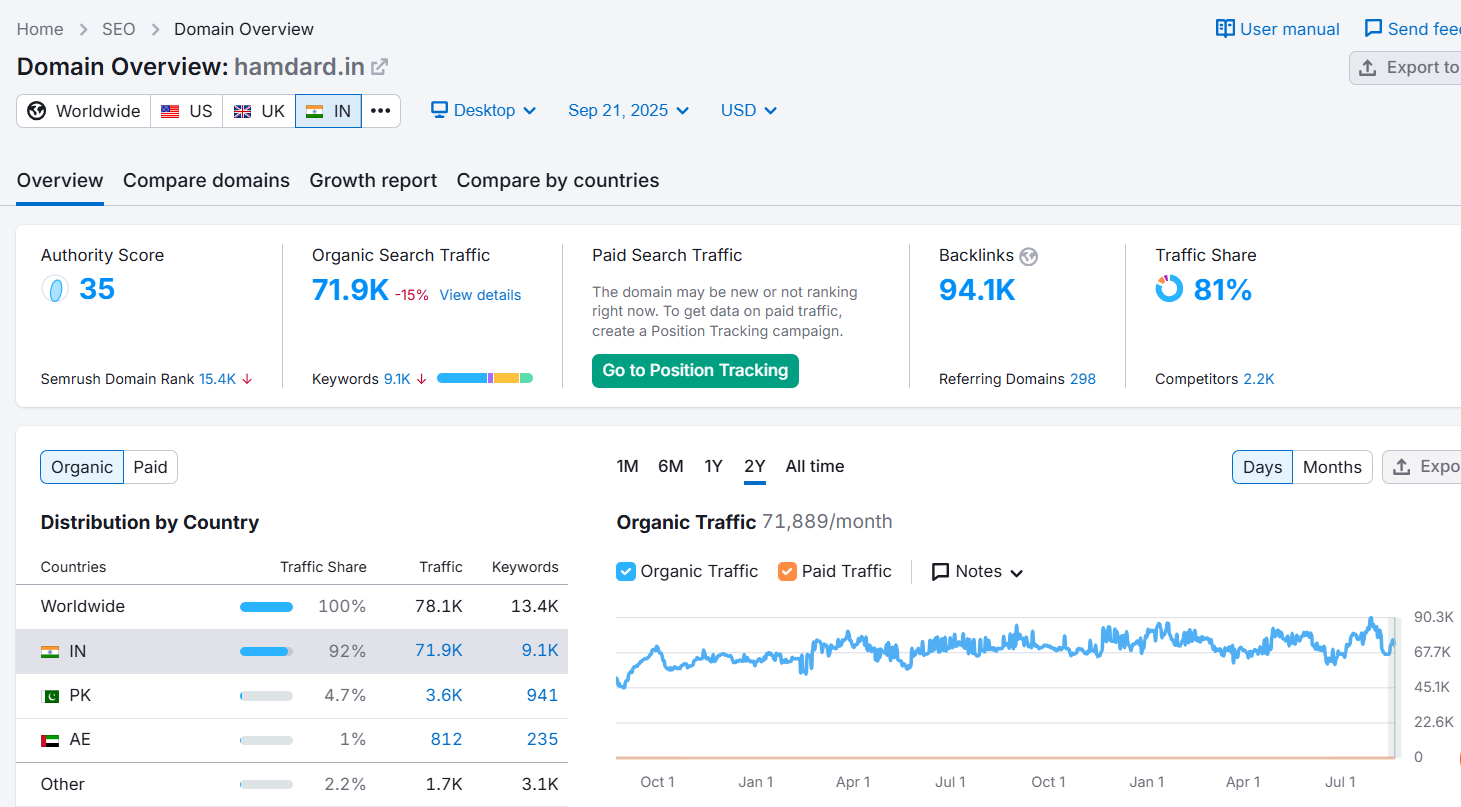Open the Desktop device dropdown

[x=484, y=110]
